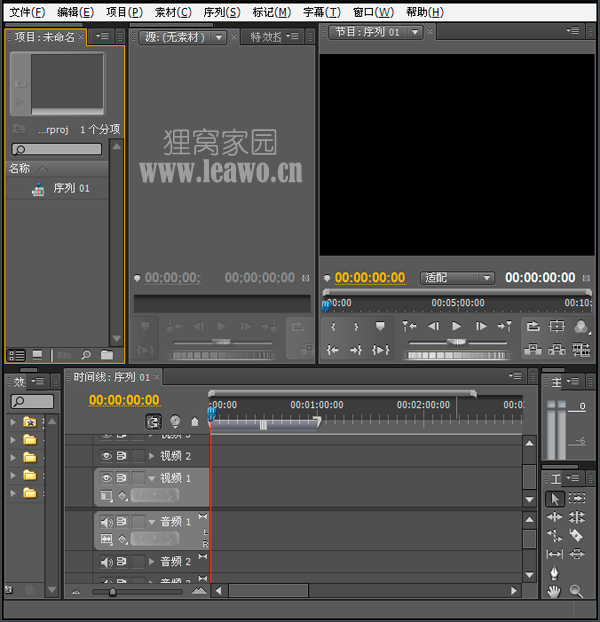The image size is (600, 622).
Task: Toggle Snap in the timeline
Action: coord(153,421)
